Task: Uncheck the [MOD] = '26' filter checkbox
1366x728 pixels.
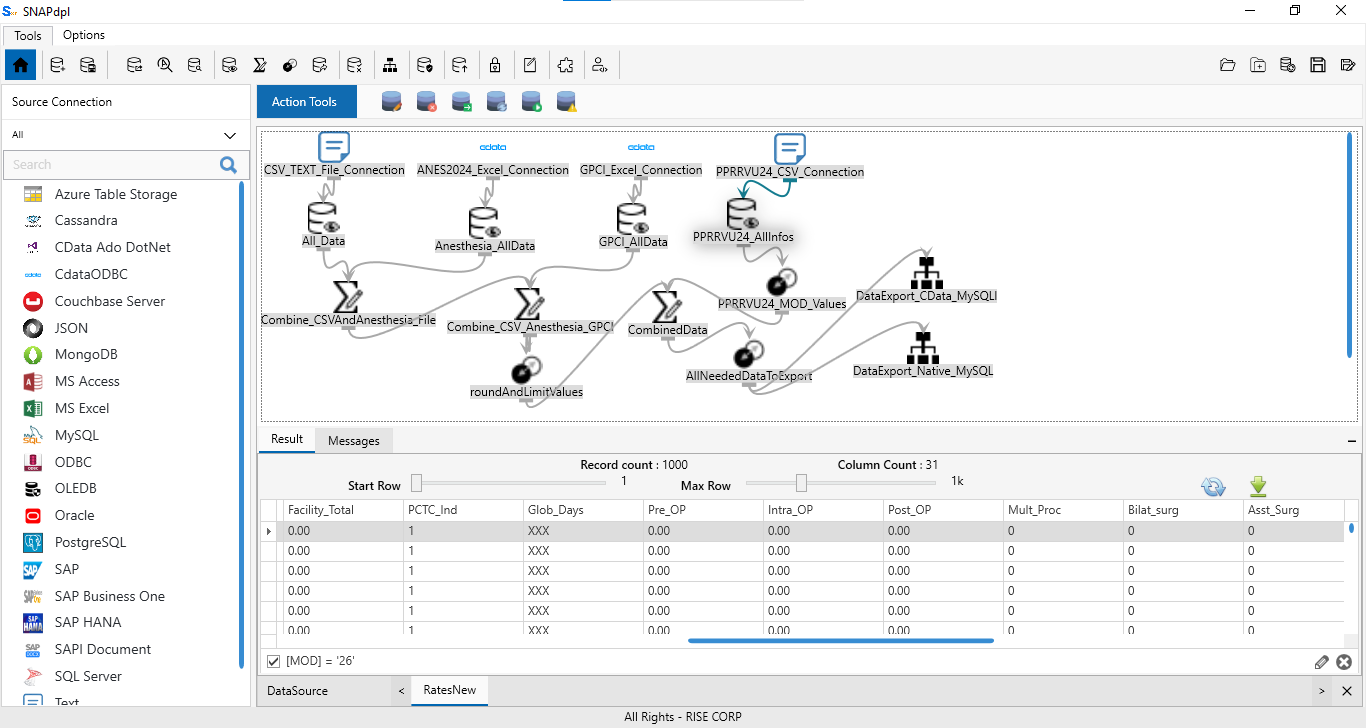Action: pyautogui.click(x=274, y=662)
